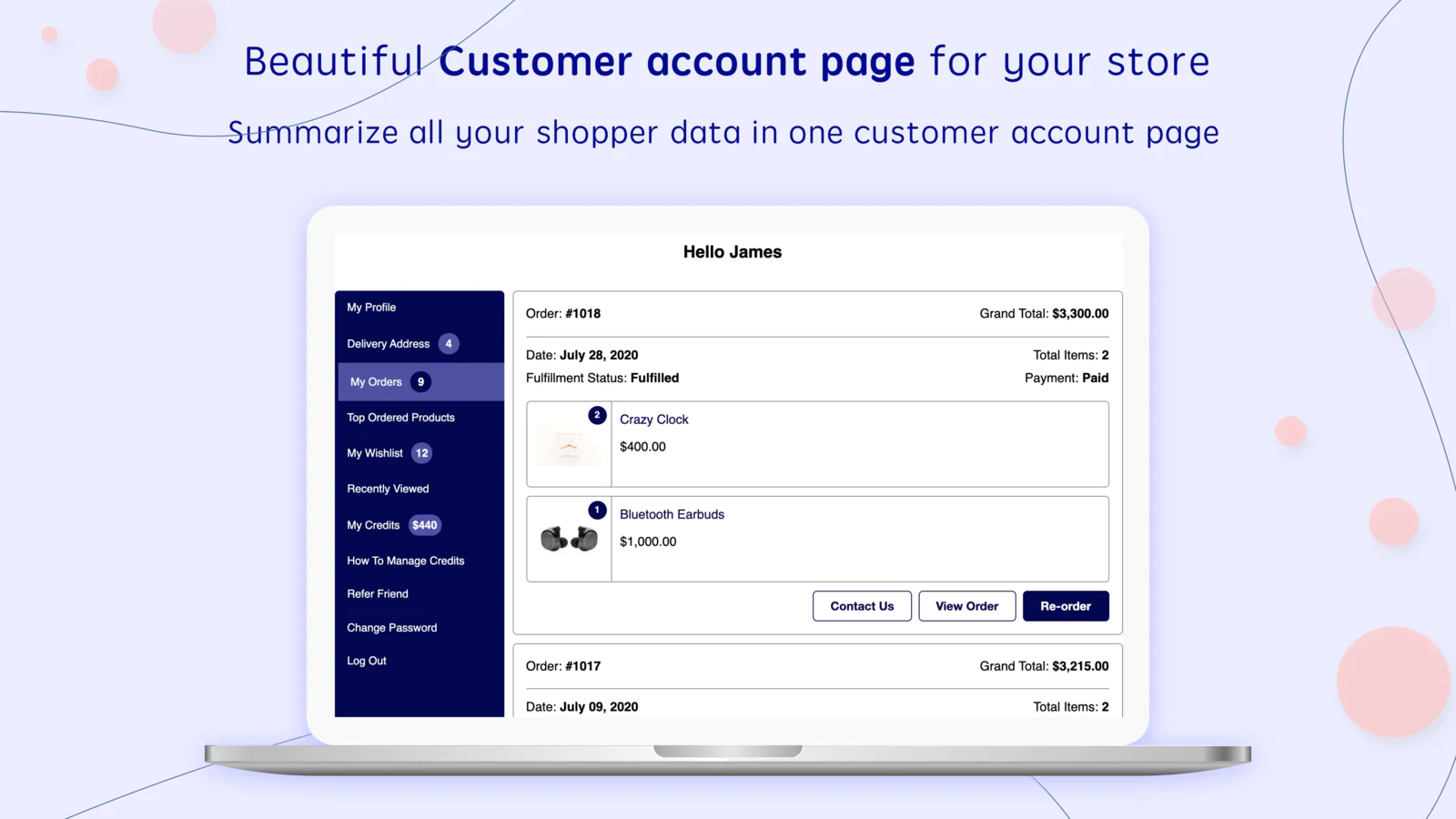Open Refer Friend page
Screen dimensions: 1456x819
click(377, 593)
